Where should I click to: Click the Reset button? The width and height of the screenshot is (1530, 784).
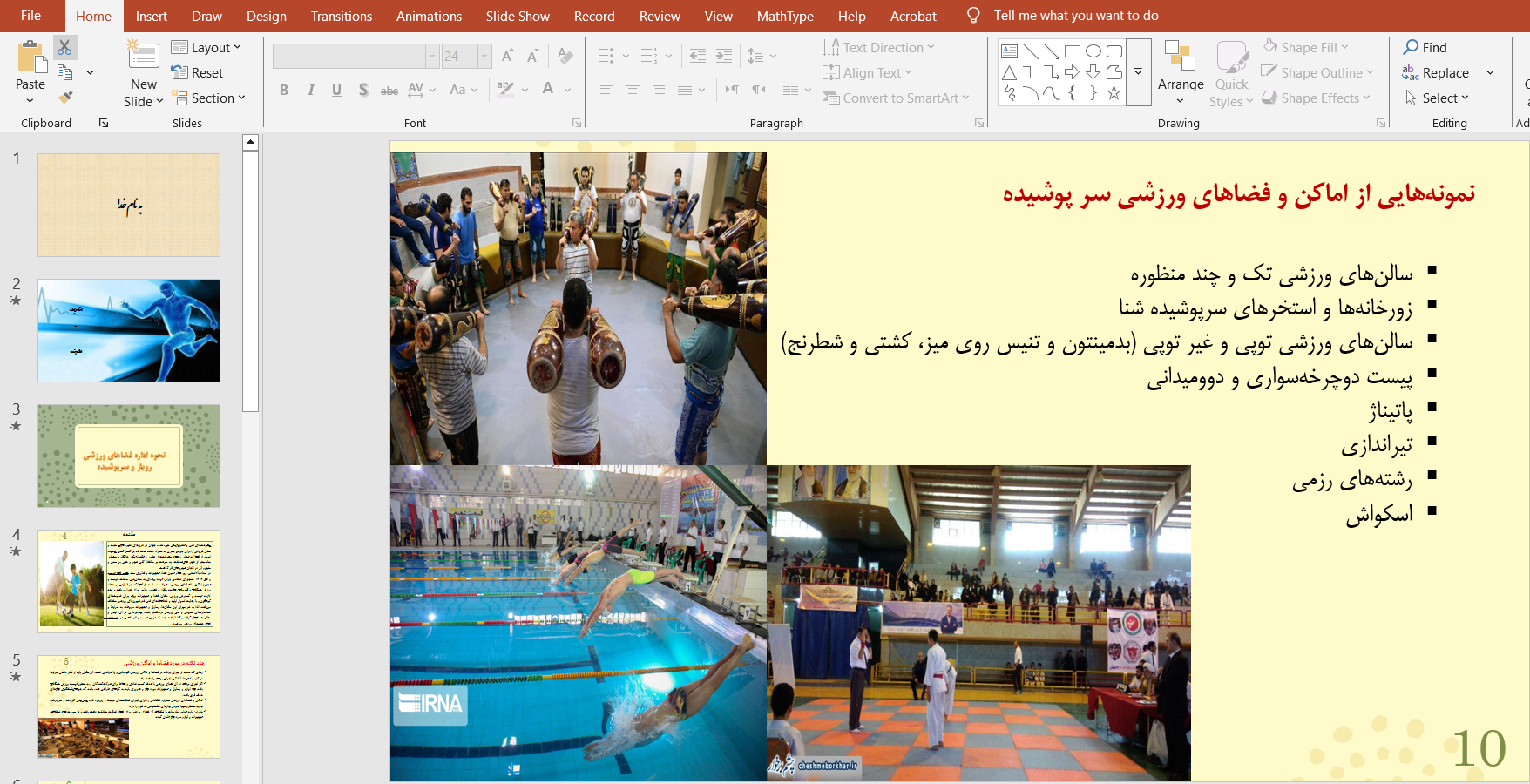199,72
